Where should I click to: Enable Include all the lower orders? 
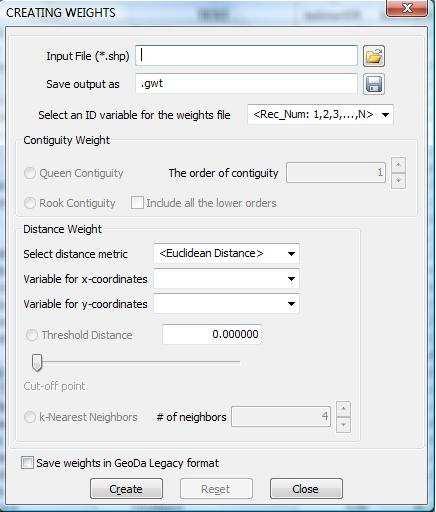pos(137,203)
